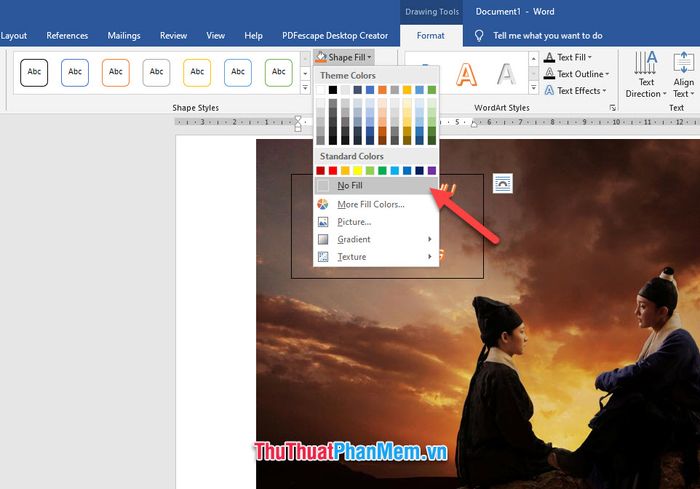The image size is (700, 489).
Task: Click the Shape Fill paint bucket icon
Action: [321, 57]
